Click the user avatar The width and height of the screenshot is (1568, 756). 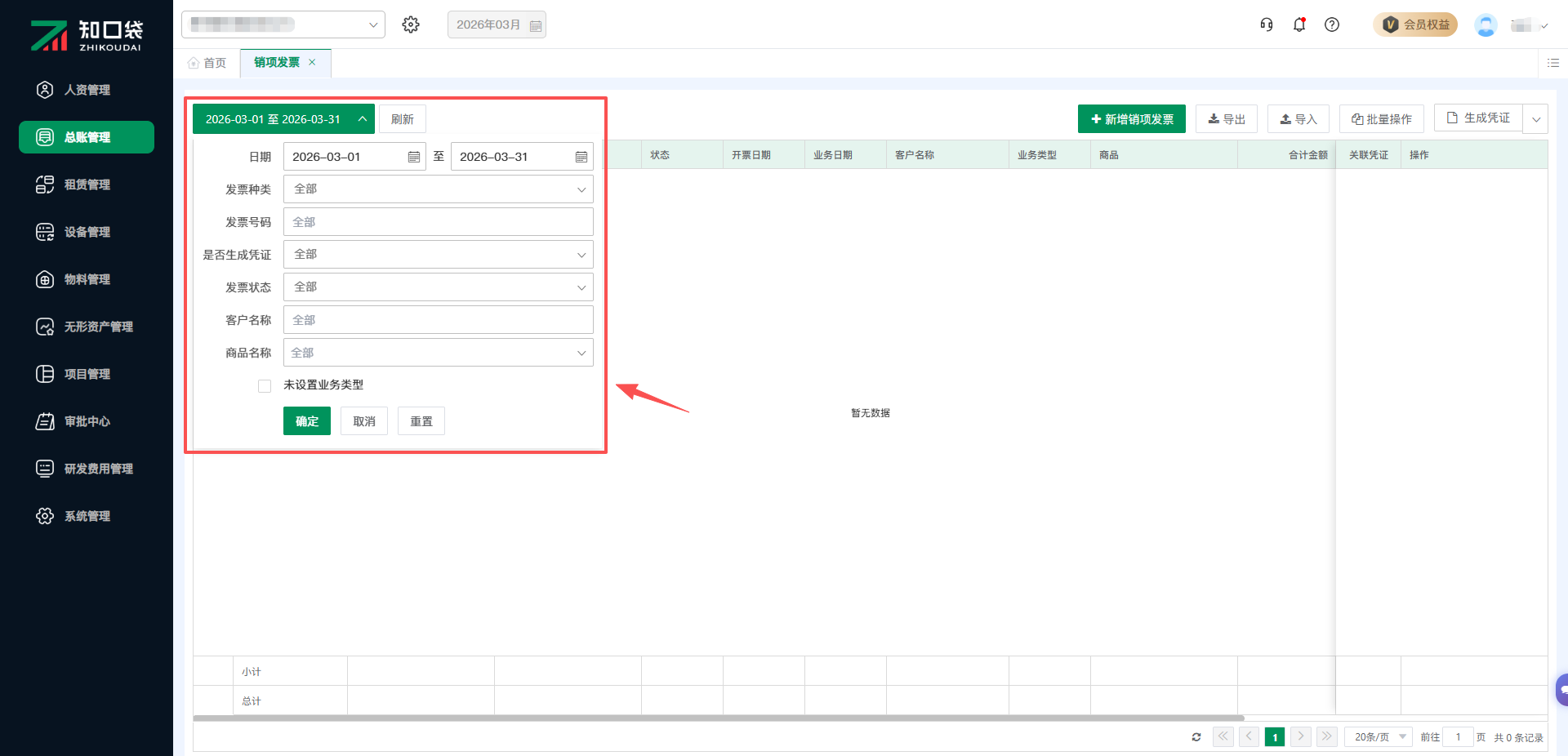point(1486,24)
